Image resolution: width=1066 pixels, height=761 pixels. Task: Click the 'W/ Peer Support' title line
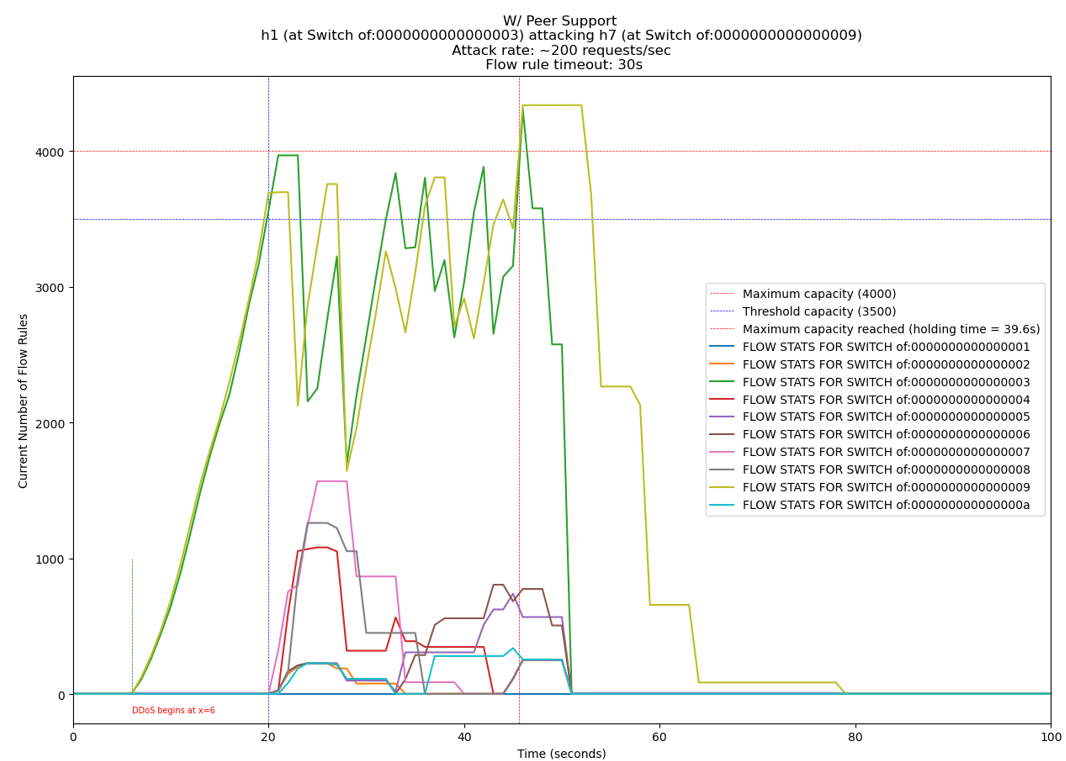[560, 21]
